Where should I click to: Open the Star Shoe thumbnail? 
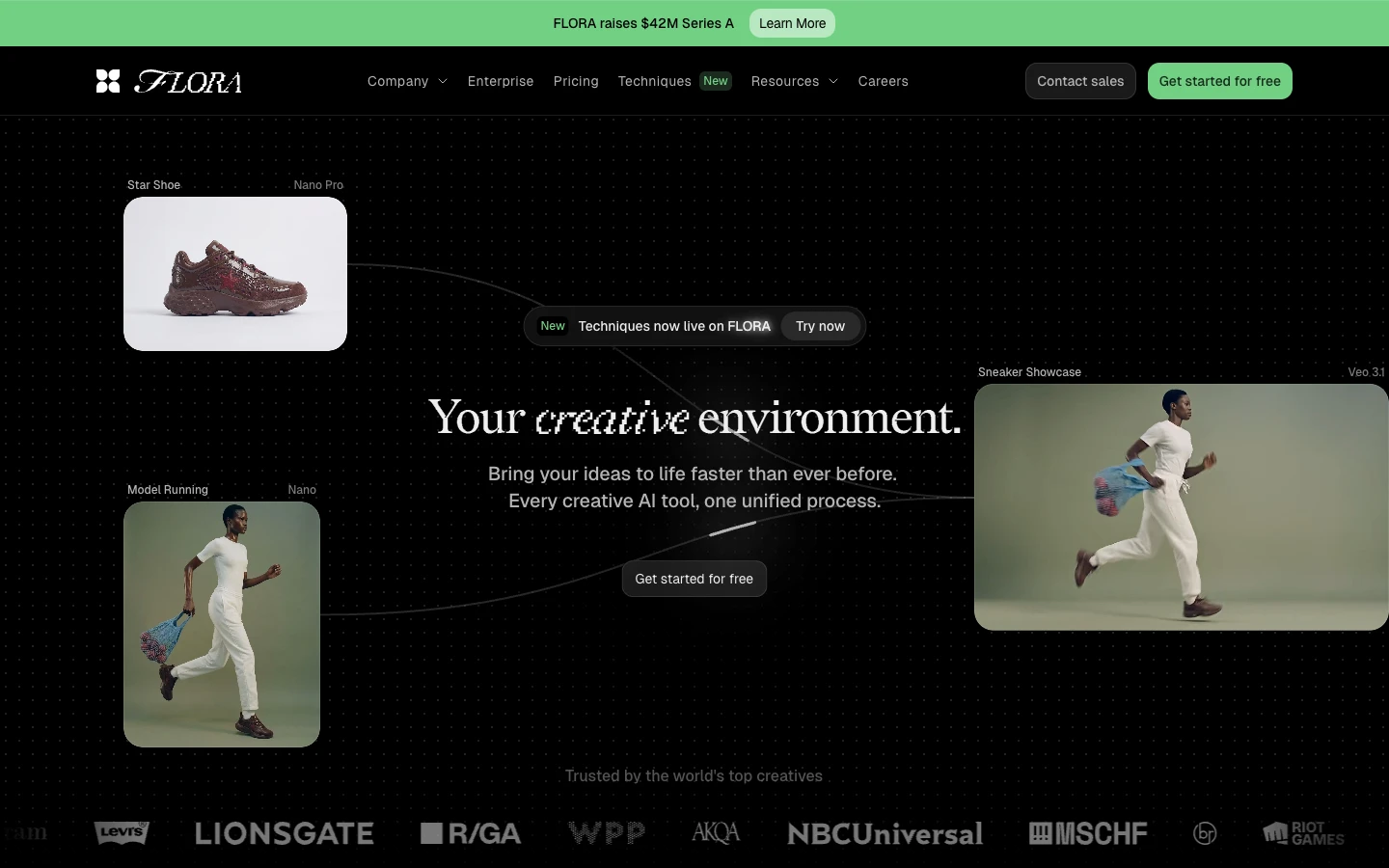(x=235, y=274)
